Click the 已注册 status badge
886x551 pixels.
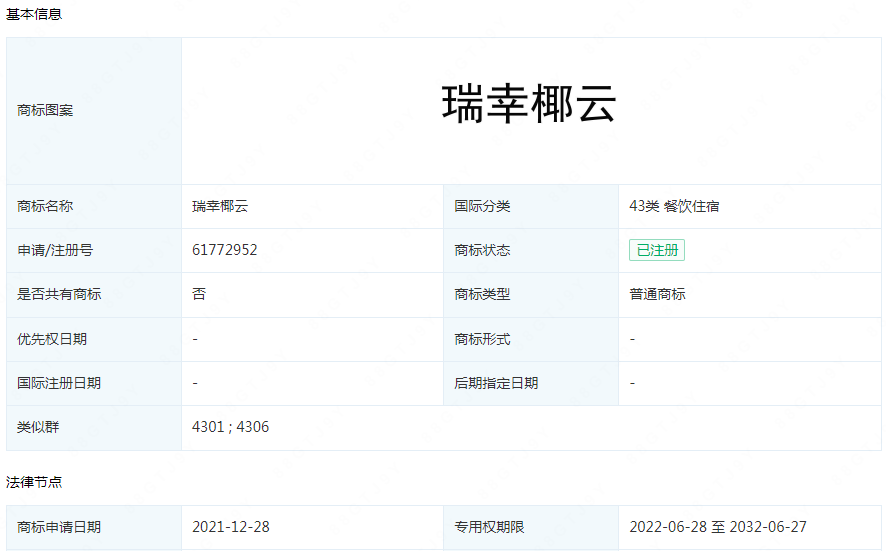657,250
